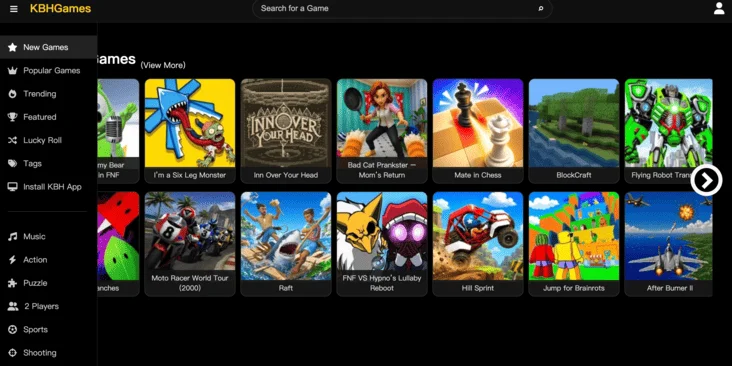This screenshot has height=366, width=732.
Task: Click the I'm a Six Leg Monster title
Action: tap(190, 176)
